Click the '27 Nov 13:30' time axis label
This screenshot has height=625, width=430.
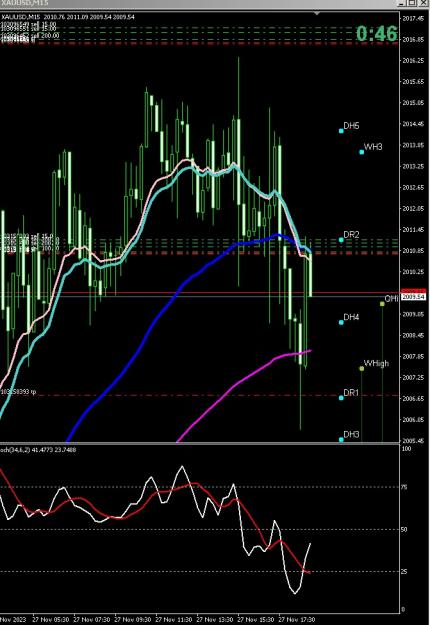tap(214, 620)
